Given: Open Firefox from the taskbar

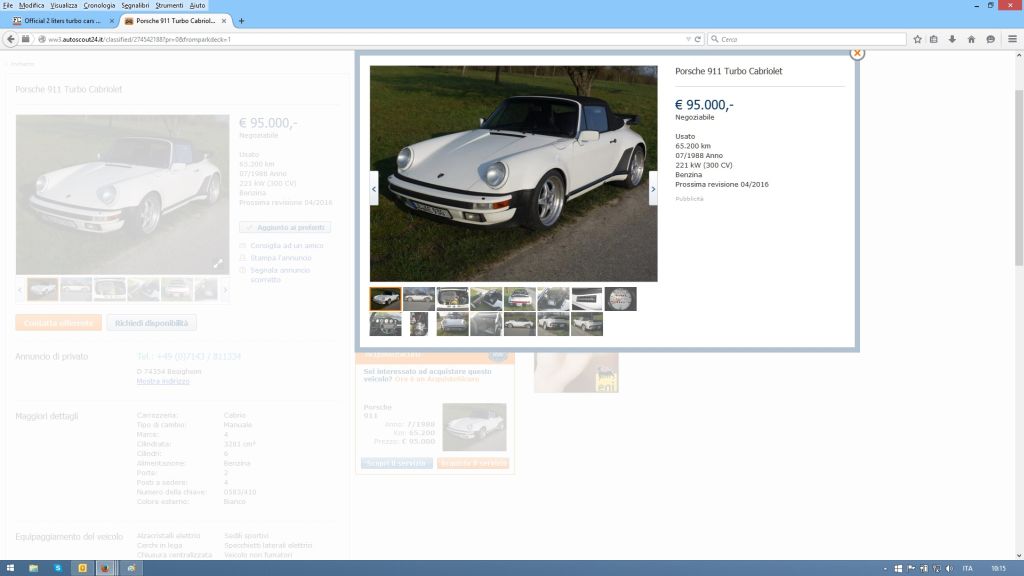Looking at the screenshot, I should pos(105,568).
